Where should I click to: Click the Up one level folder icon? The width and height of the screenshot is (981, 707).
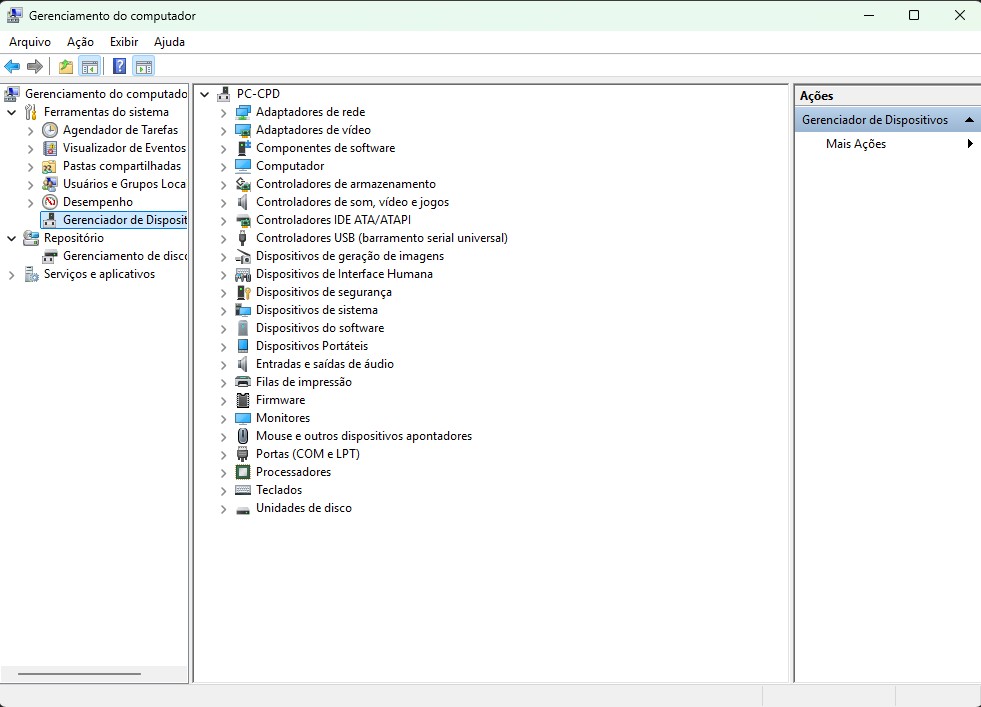[x=66, y=67]
